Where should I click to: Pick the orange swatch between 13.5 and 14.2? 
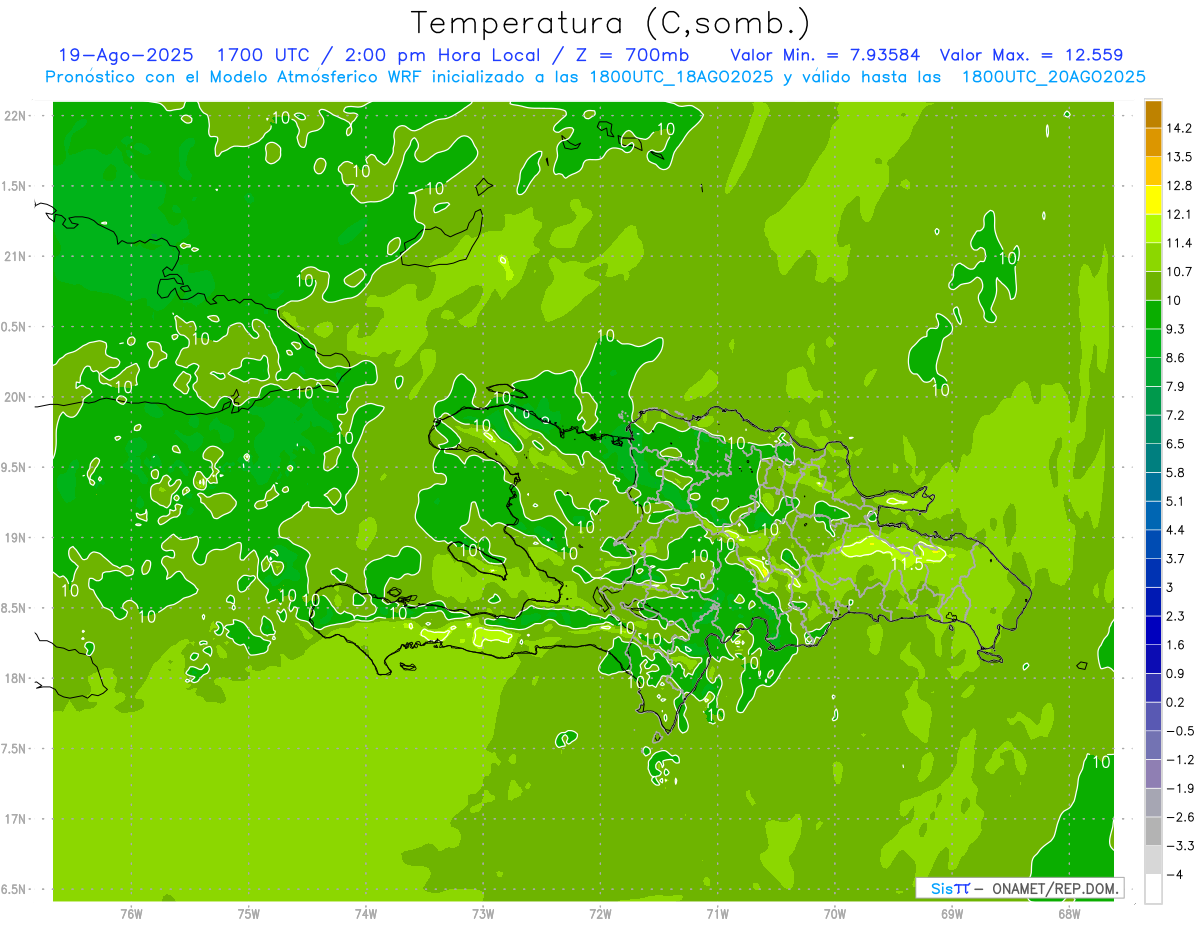pos(1153,142)
